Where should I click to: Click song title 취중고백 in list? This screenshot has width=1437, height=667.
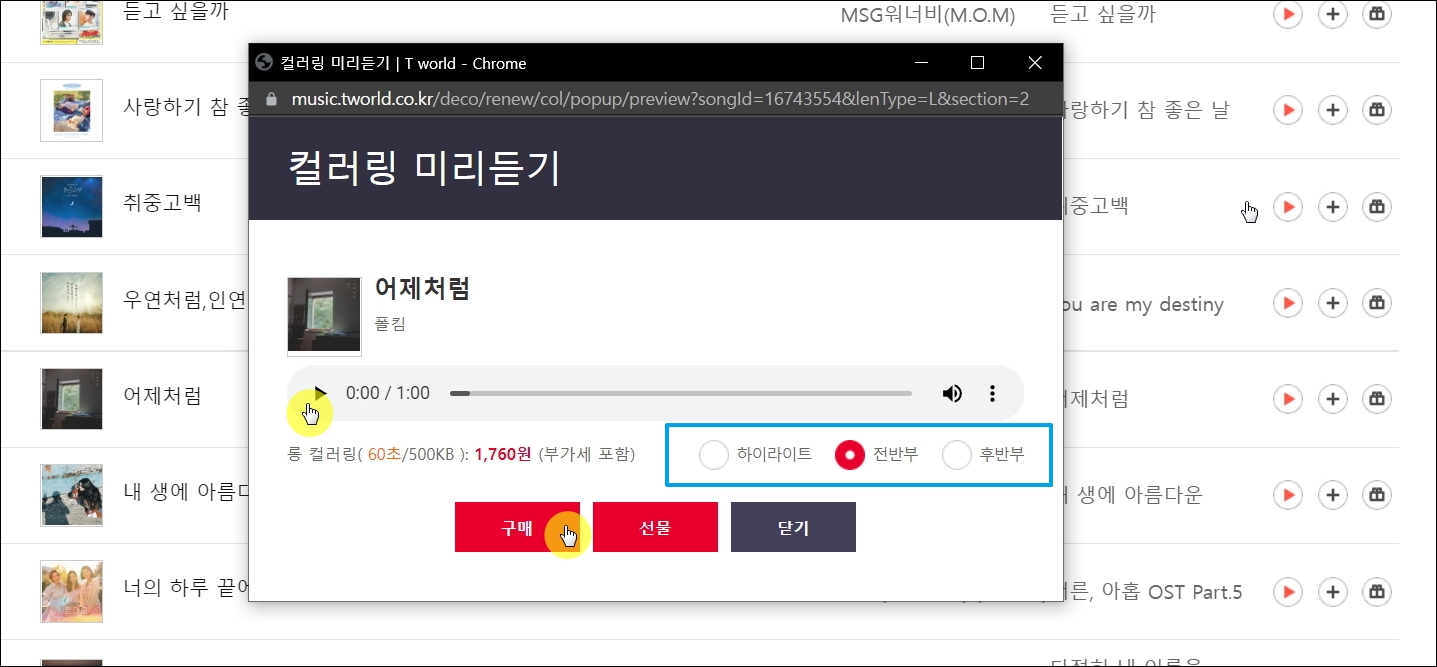pyautogui.click(x=162, y=202)
